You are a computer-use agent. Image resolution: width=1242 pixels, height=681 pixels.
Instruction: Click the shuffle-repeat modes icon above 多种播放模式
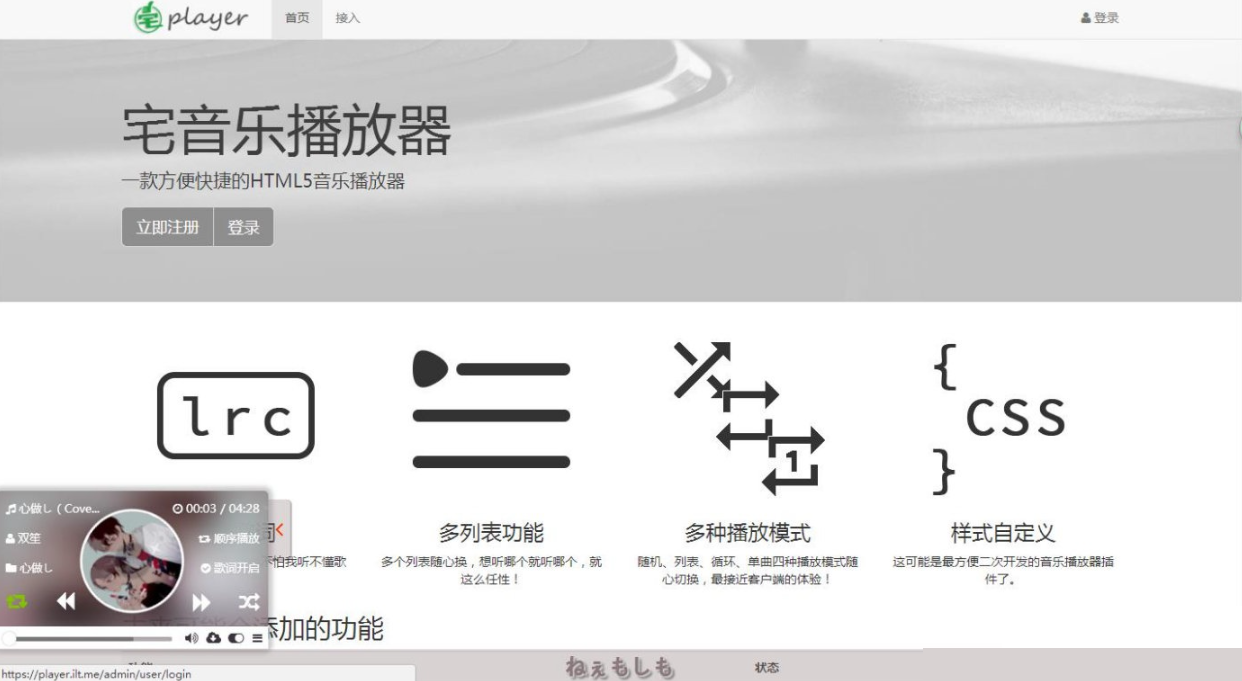coord(748,417)
